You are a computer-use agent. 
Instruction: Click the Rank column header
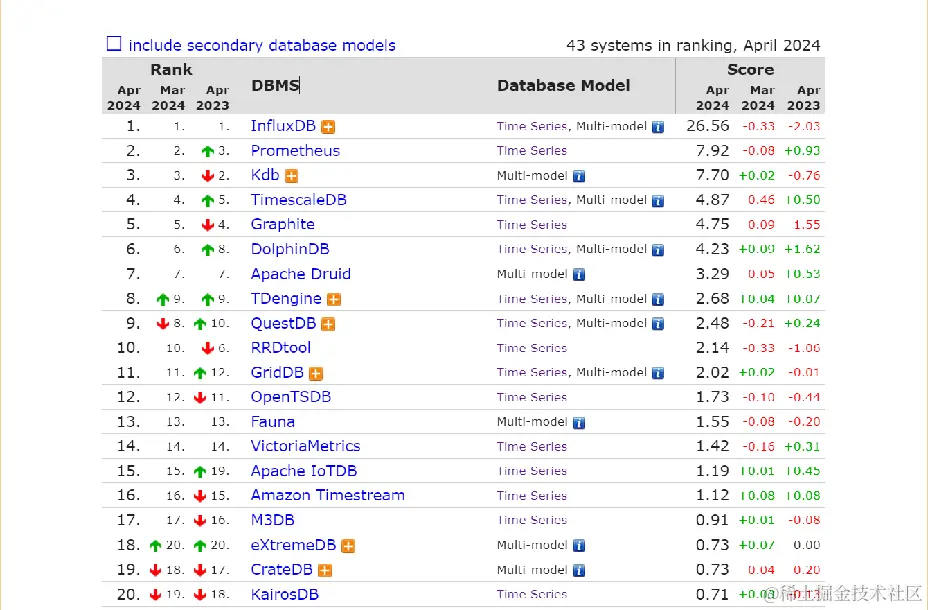coord(171,69)
